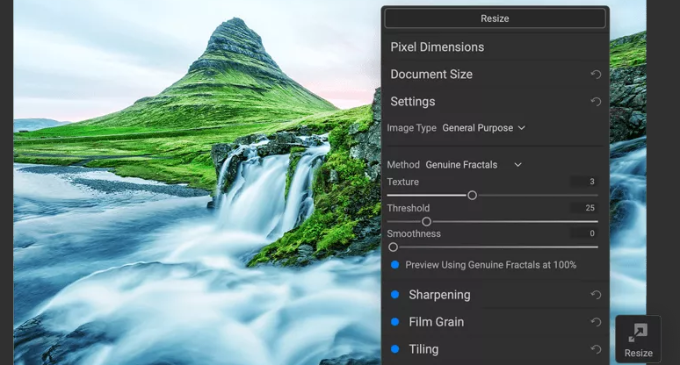
Task: Expand the Film Grain section
Action: (x=436, y=322)
